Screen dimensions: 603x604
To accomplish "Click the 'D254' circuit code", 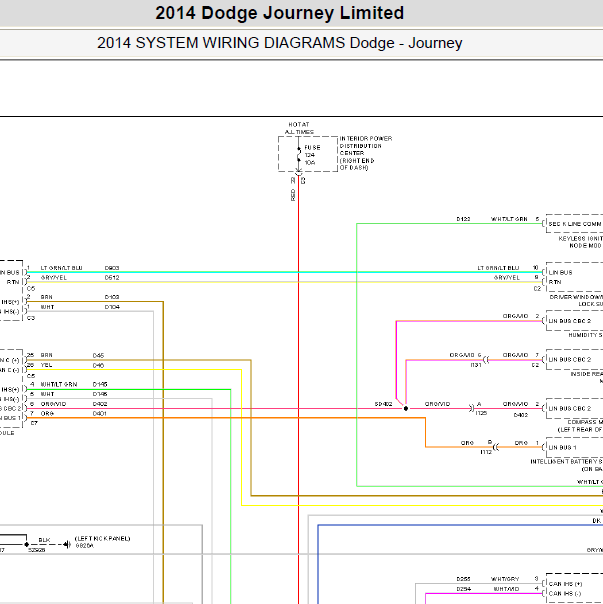I will click(x=464, y=589).
